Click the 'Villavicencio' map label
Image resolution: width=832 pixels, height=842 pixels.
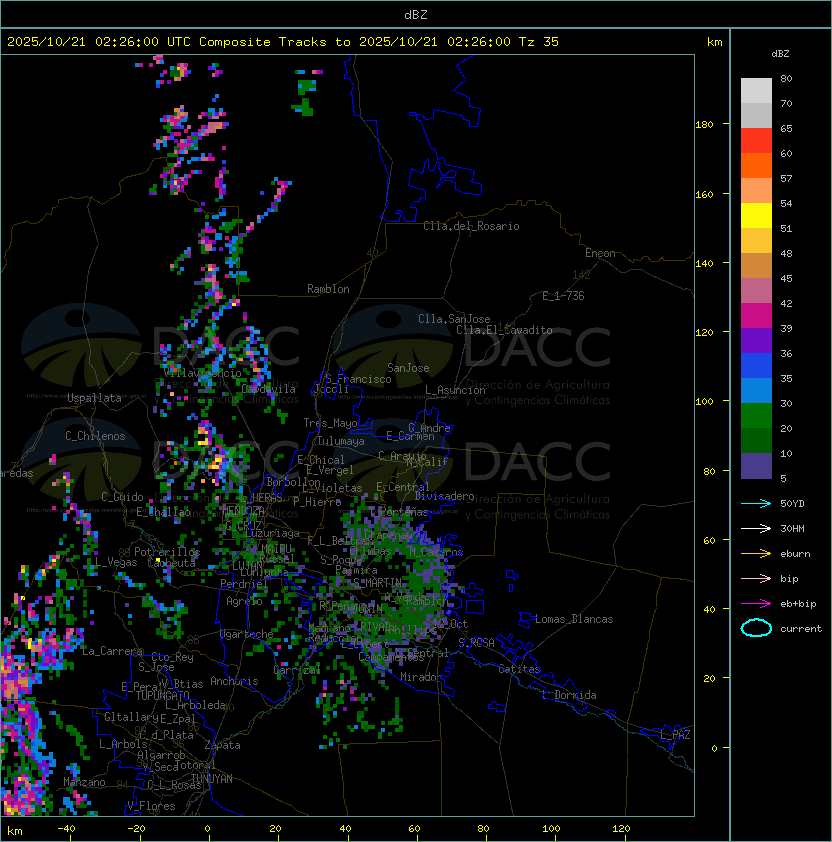[x=202, y=373]
